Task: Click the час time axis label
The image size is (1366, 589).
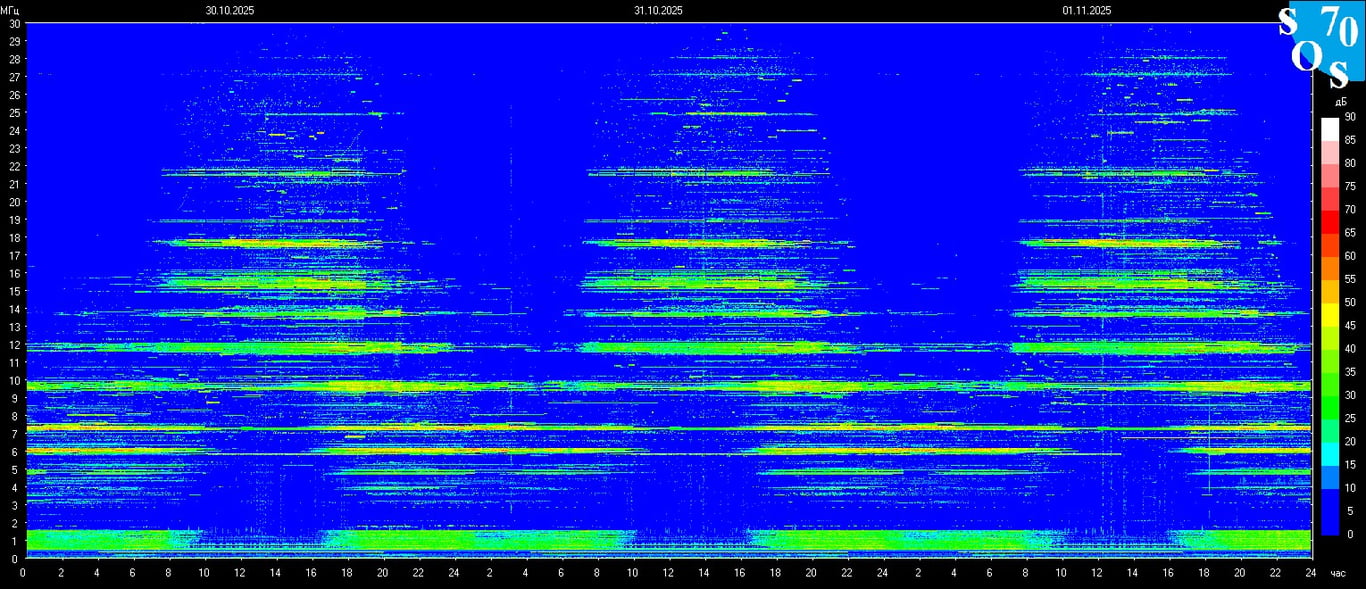Action: click(x=1338, y=573)
